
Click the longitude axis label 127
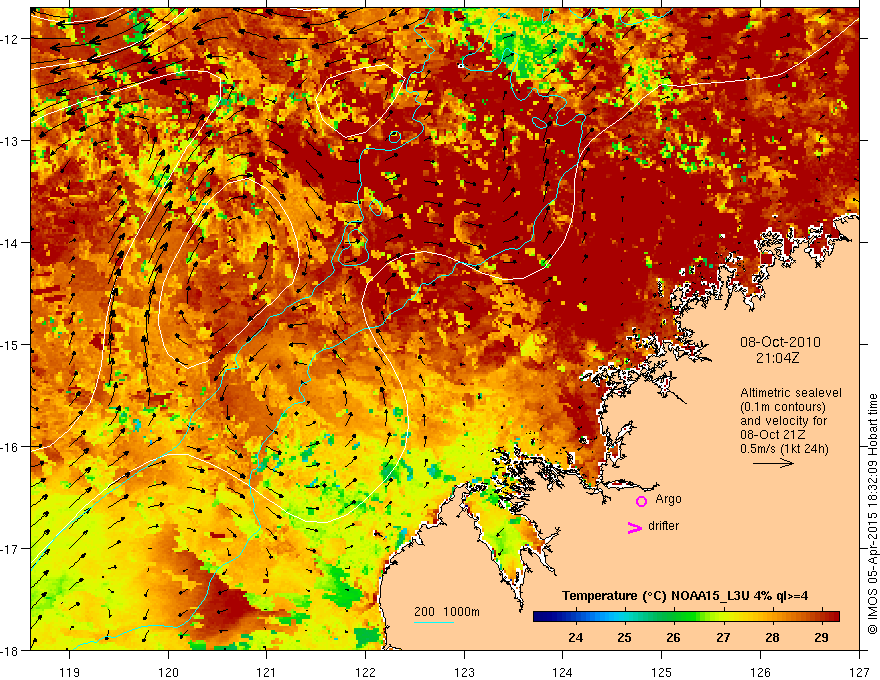coord(859,672)
